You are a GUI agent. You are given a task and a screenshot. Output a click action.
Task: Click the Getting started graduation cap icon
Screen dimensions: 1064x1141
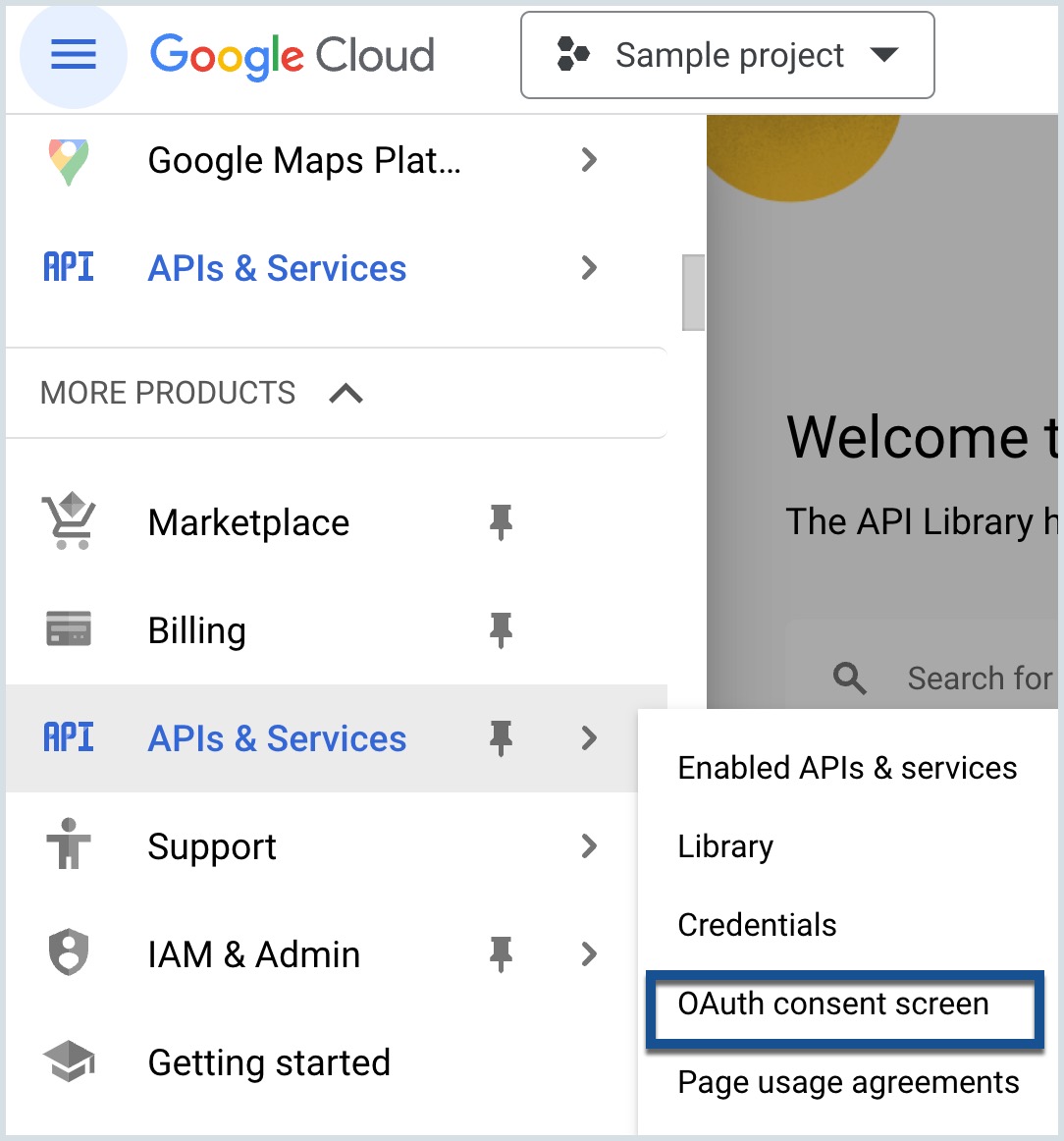click(69, 1060)
